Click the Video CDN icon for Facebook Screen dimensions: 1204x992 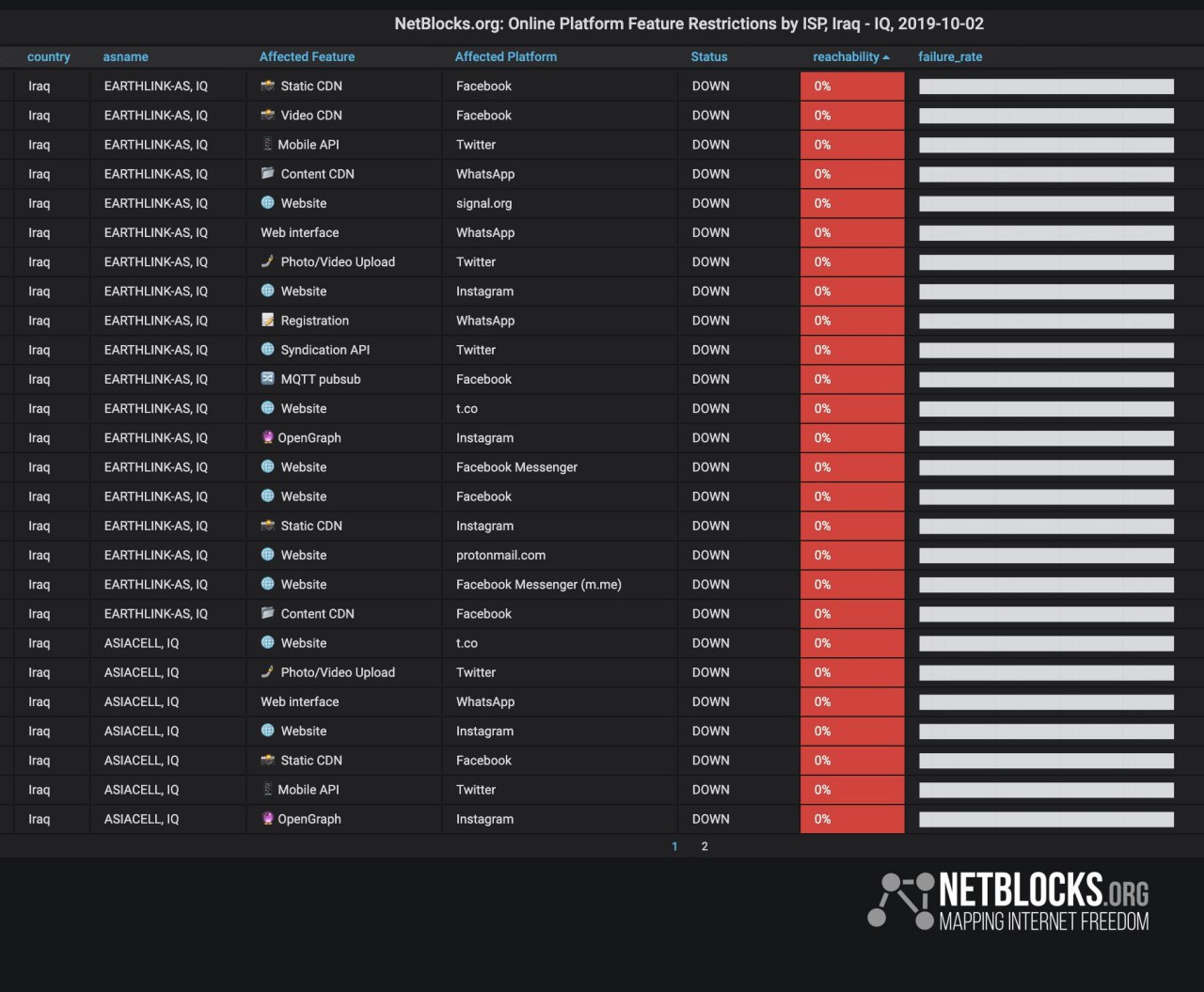[x=268, y=115]
